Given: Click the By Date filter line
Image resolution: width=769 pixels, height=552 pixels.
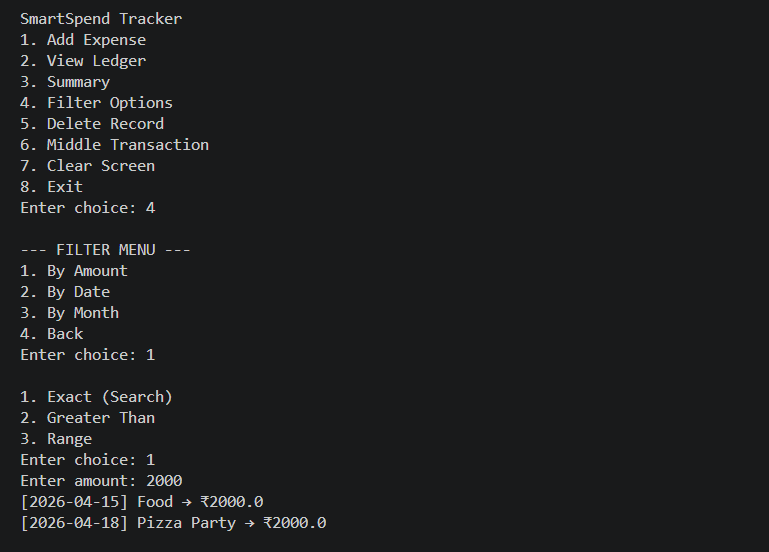Looking at the screenshot, I should click(x=65, y=292).
